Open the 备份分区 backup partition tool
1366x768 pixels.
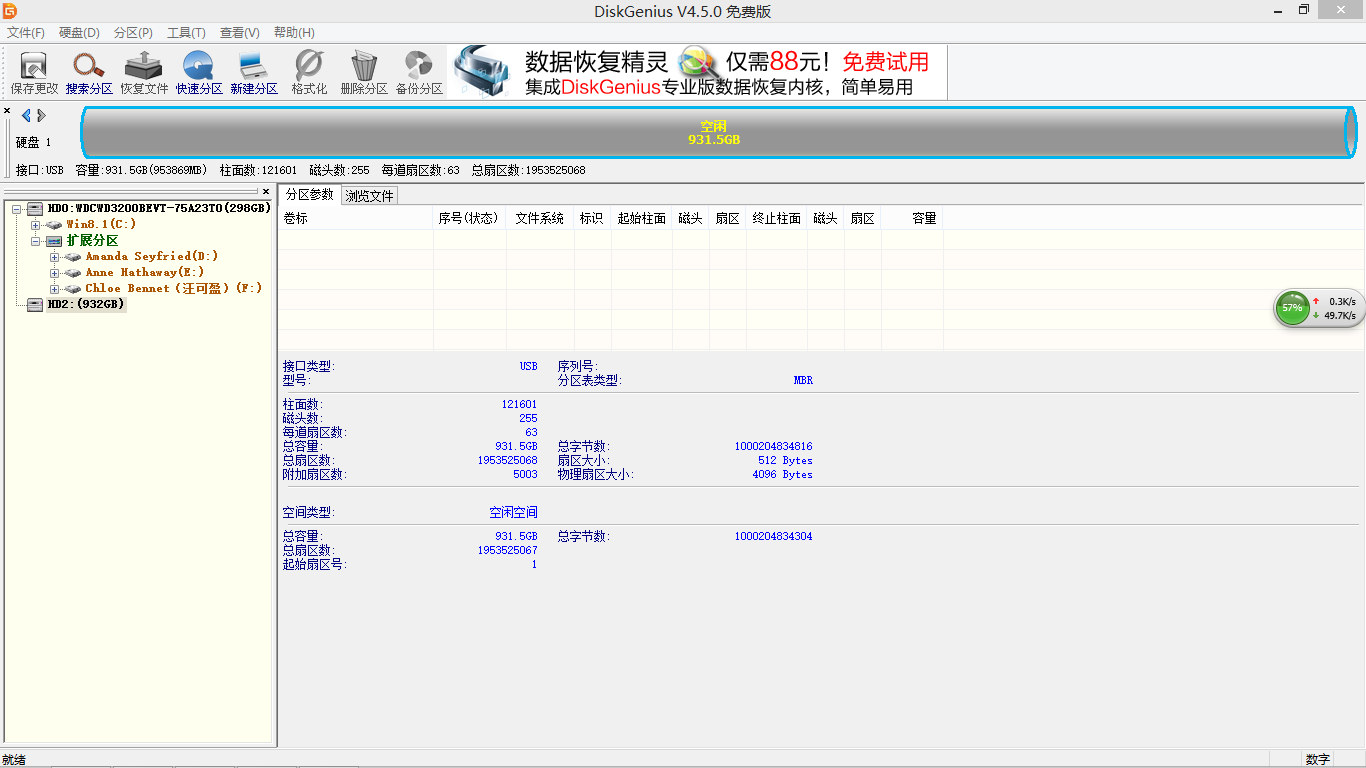tap(420, 70)
